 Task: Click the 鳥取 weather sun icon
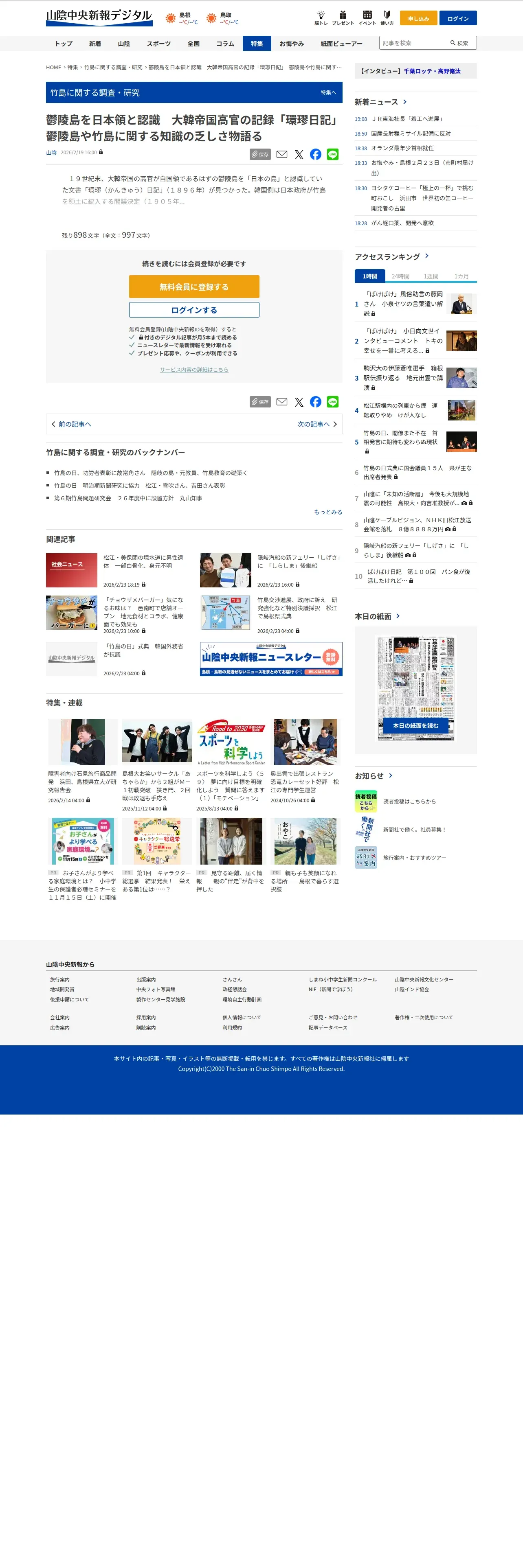click(211, 18)
